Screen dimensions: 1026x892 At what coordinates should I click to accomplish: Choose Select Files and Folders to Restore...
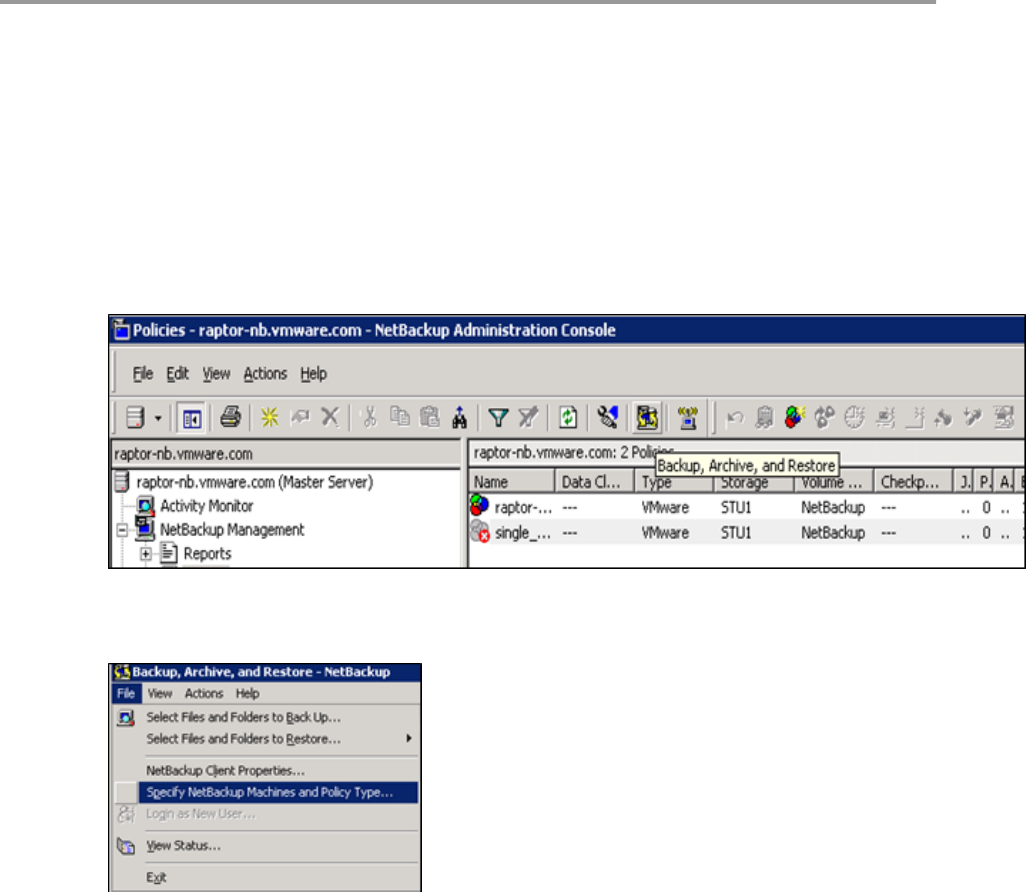coord(266,739)
